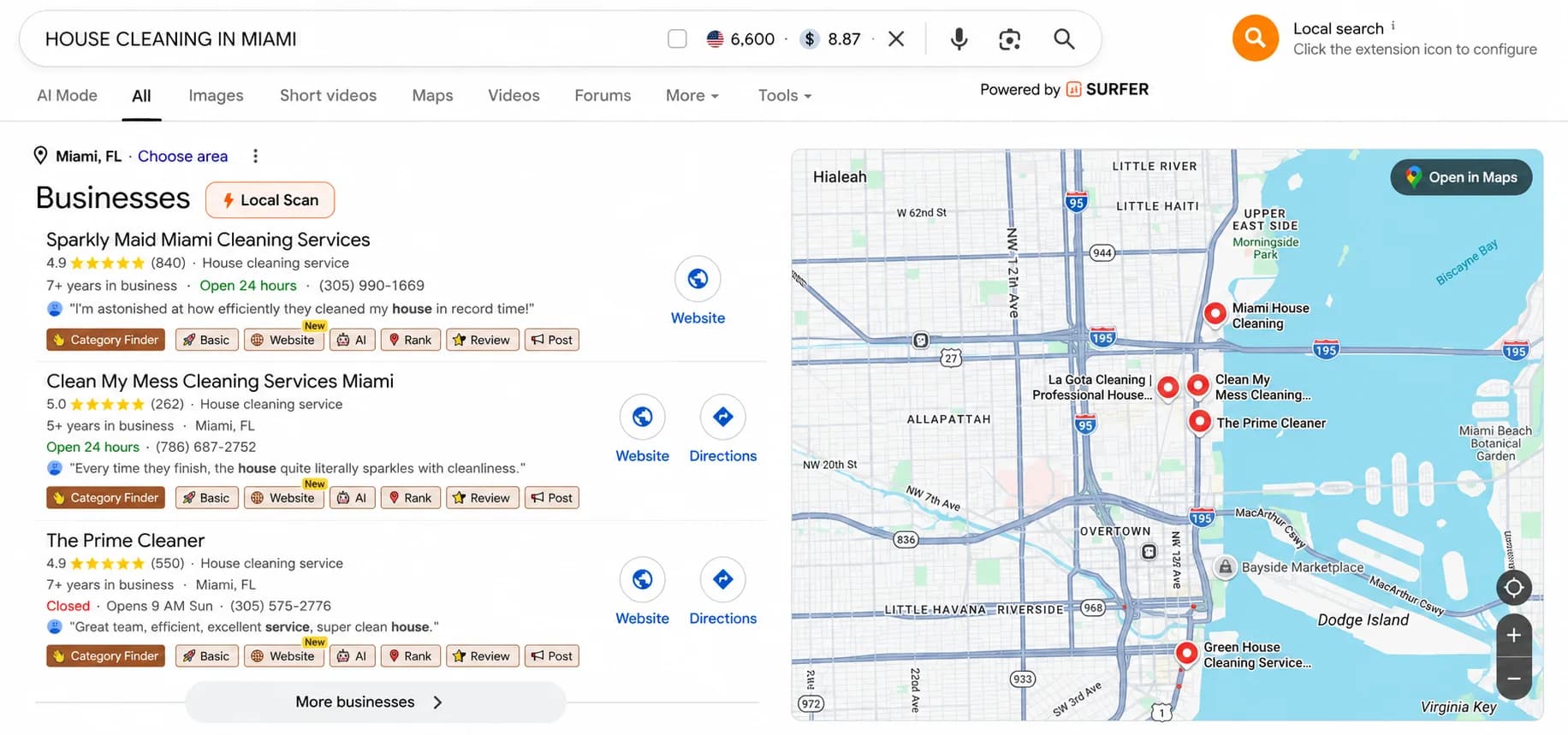Open The Prime Cleaner listing title
This screenshot has width=1568, height=735.
[x=125, y=541]
